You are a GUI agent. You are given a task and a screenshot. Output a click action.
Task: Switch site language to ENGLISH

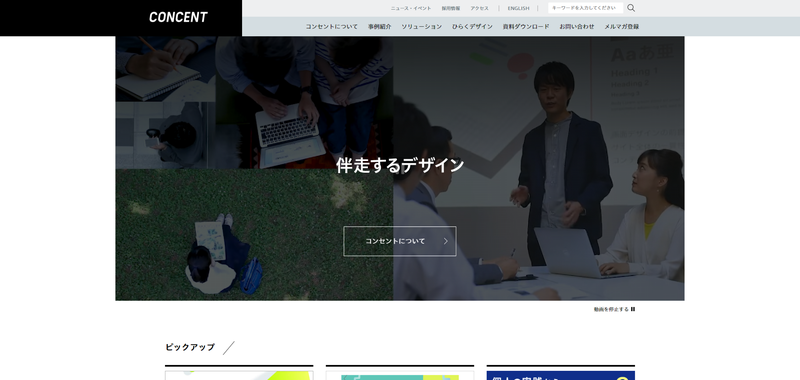[x=518, y=8]
